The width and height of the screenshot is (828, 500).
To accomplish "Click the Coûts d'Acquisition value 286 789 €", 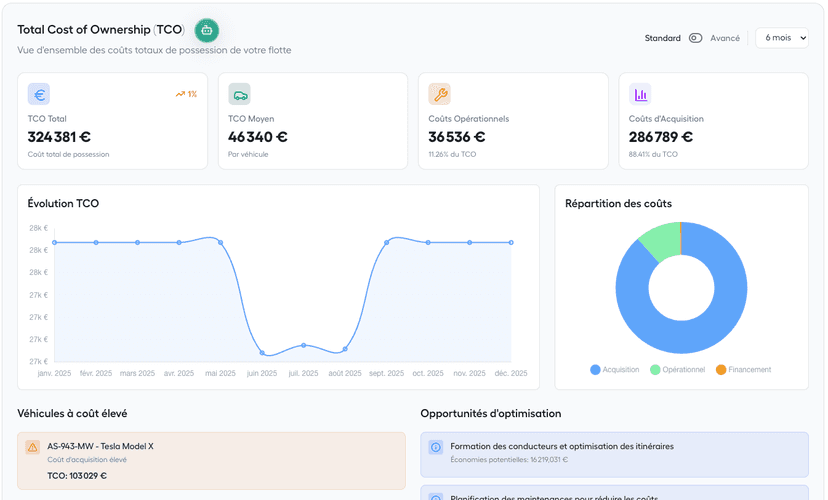I will pos(661,137).
